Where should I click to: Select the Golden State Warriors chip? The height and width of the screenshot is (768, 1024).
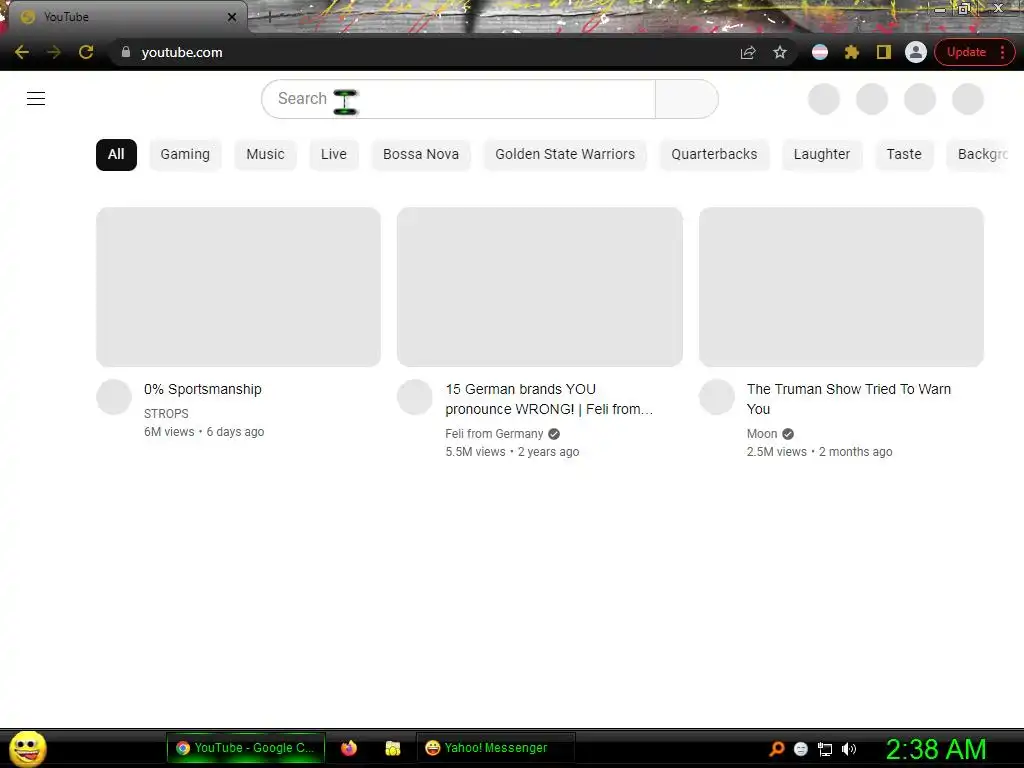click(x=565, y=155)
